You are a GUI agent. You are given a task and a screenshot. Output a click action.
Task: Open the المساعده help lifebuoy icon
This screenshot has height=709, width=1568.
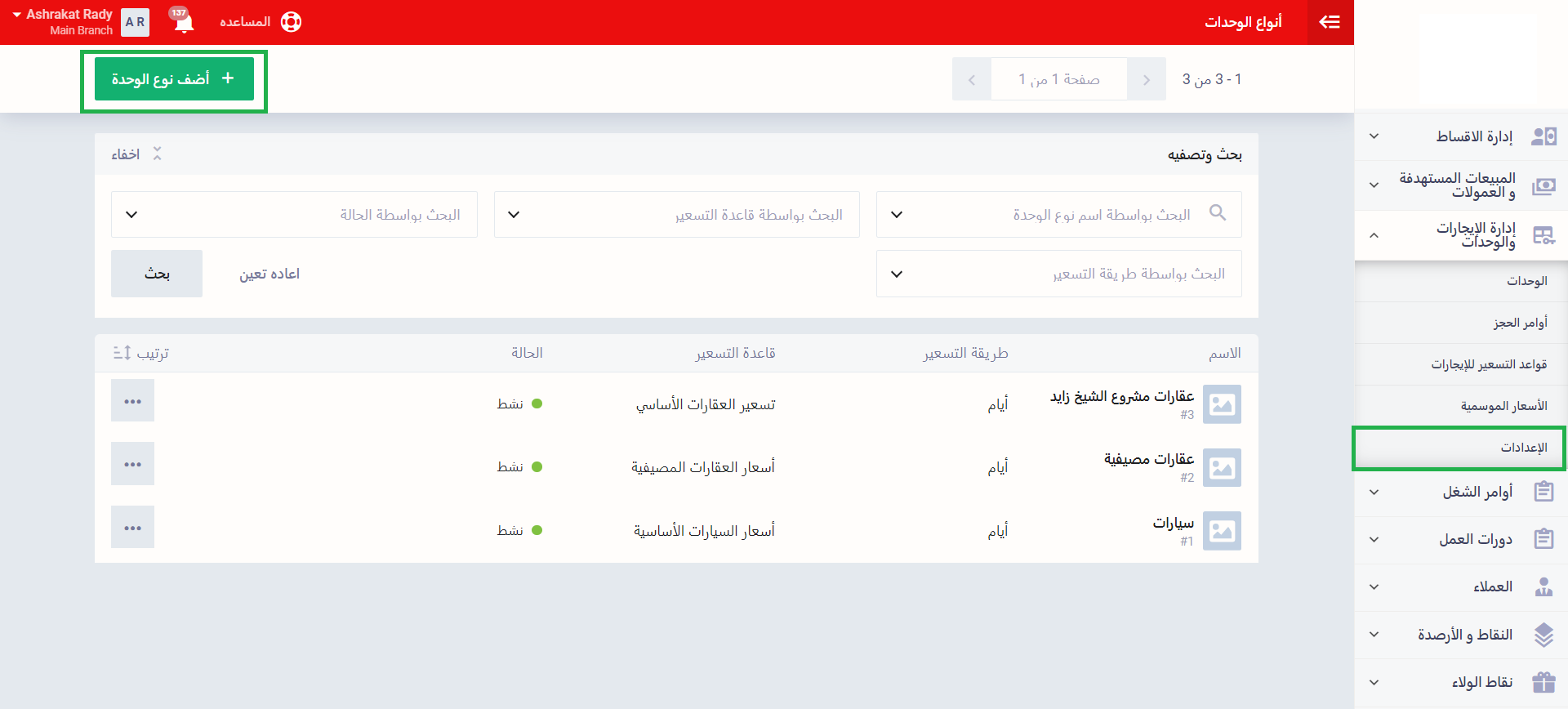pyautogui.click(x=291, y=22)
